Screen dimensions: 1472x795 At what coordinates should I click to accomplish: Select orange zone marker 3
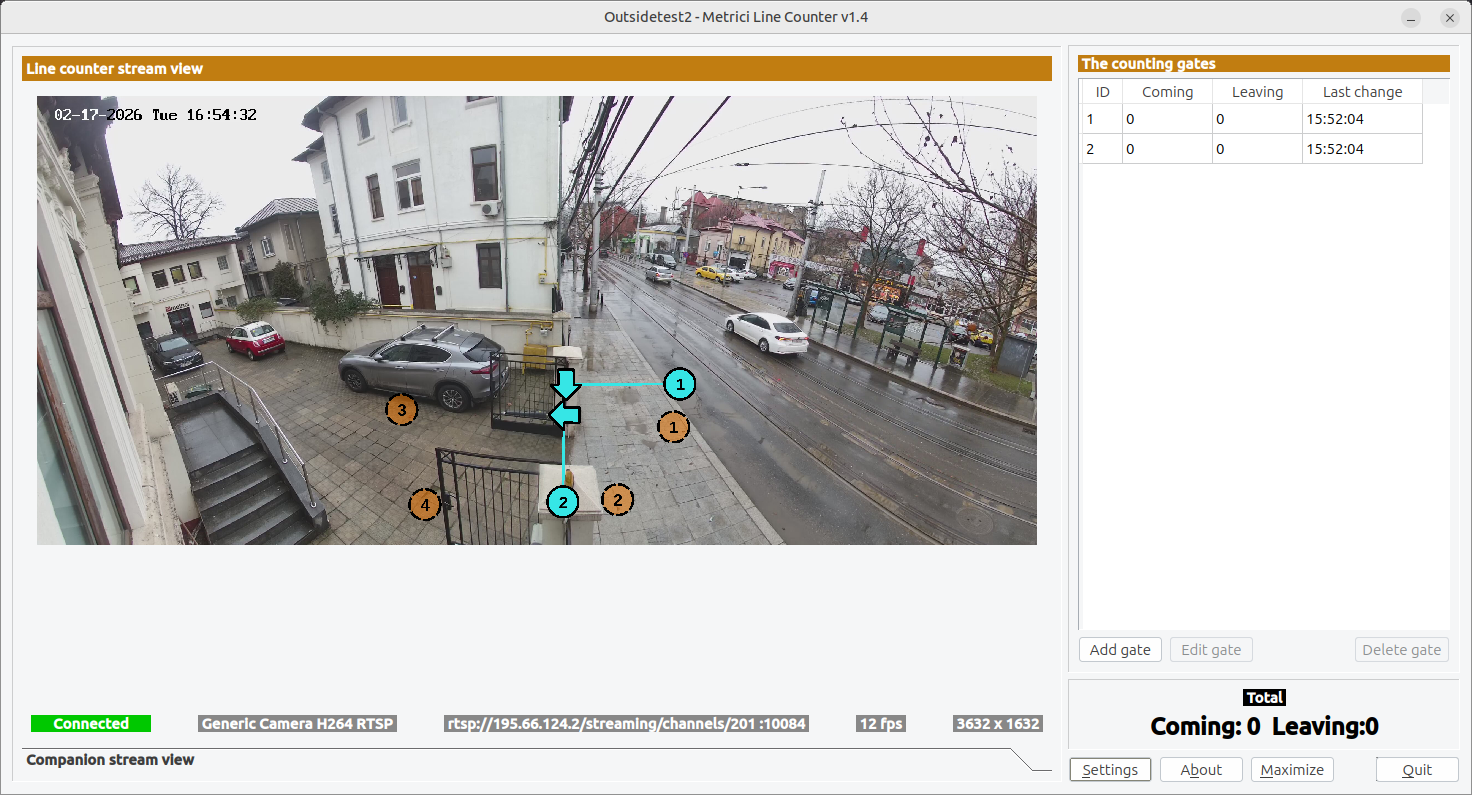pos(402,408)
